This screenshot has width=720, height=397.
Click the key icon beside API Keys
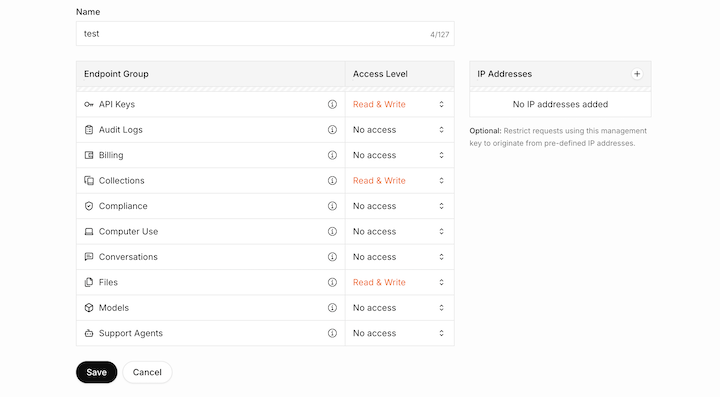click(89, 105)
